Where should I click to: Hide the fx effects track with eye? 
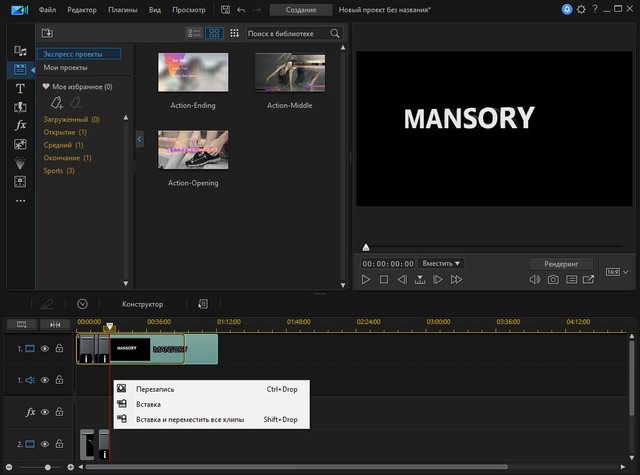(x=45, y=412)
